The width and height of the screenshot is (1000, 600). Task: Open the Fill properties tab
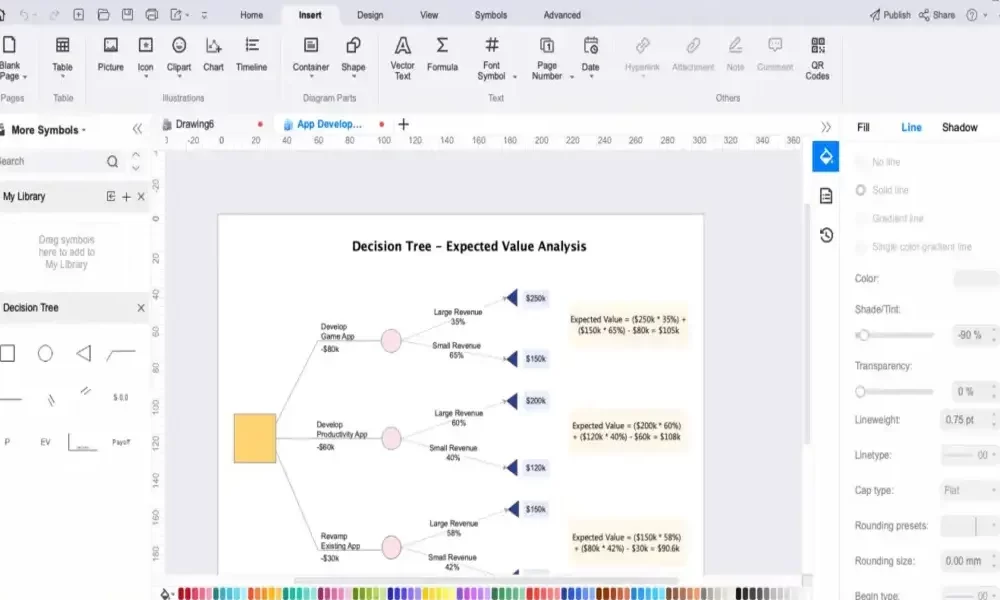863,128
